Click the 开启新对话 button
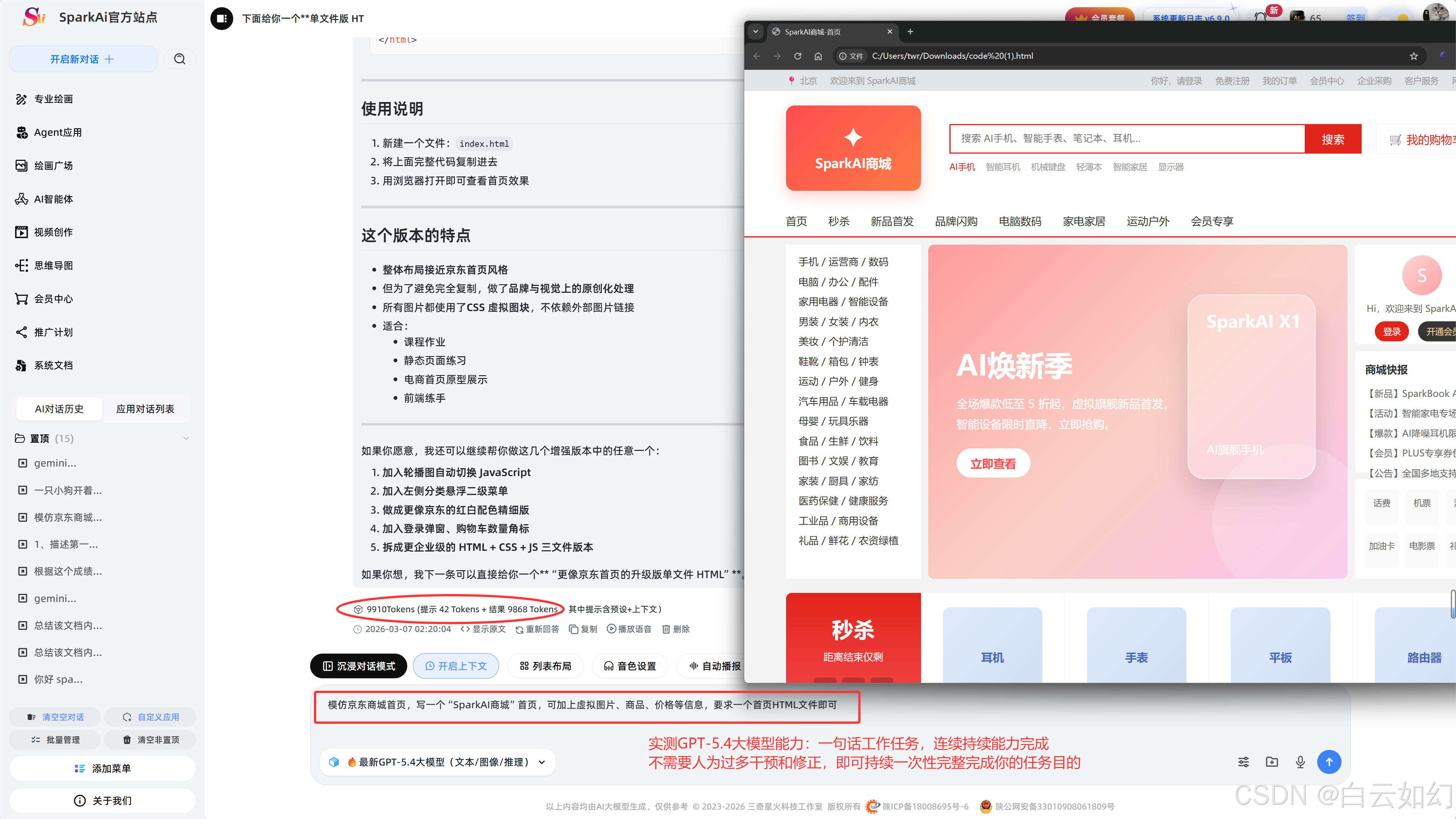This screenshot has height=819, width=1456. click(83, 59)
